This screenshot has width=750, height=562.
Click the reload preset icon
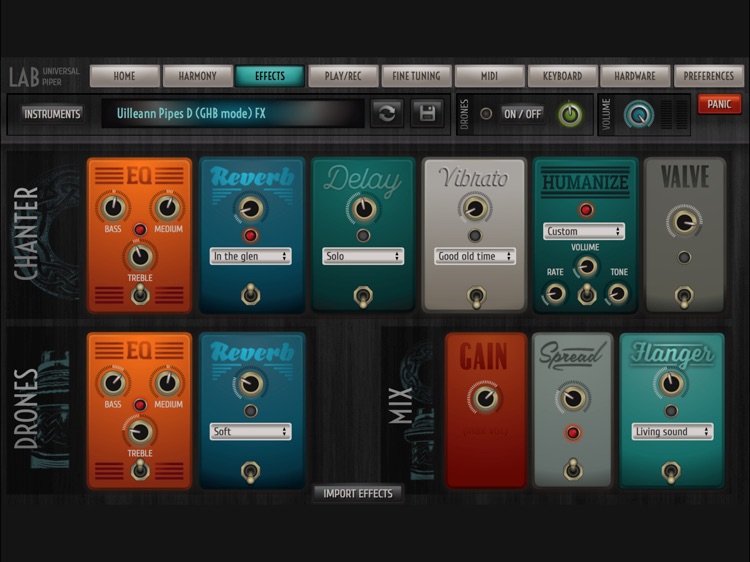(387, 113)
